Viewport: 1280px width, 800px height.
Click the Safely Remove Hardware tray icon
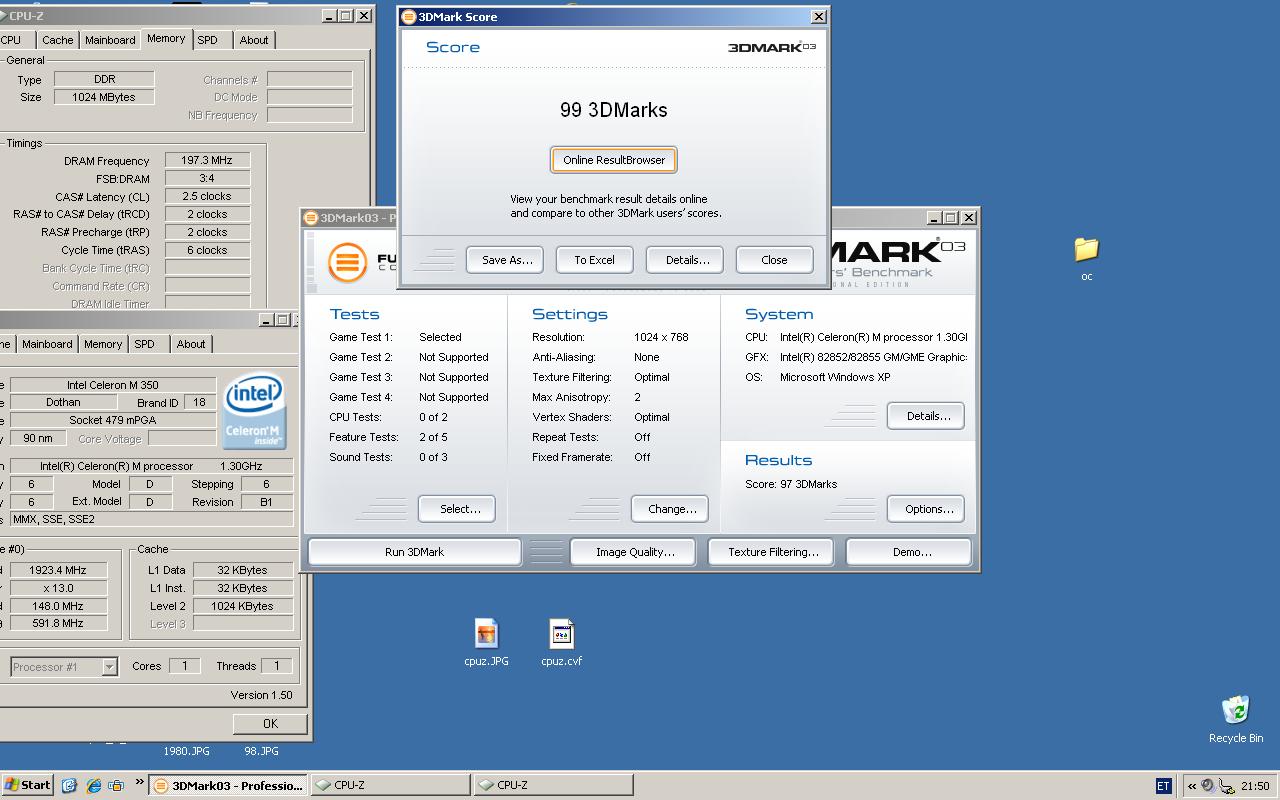tap(1225, 786)
